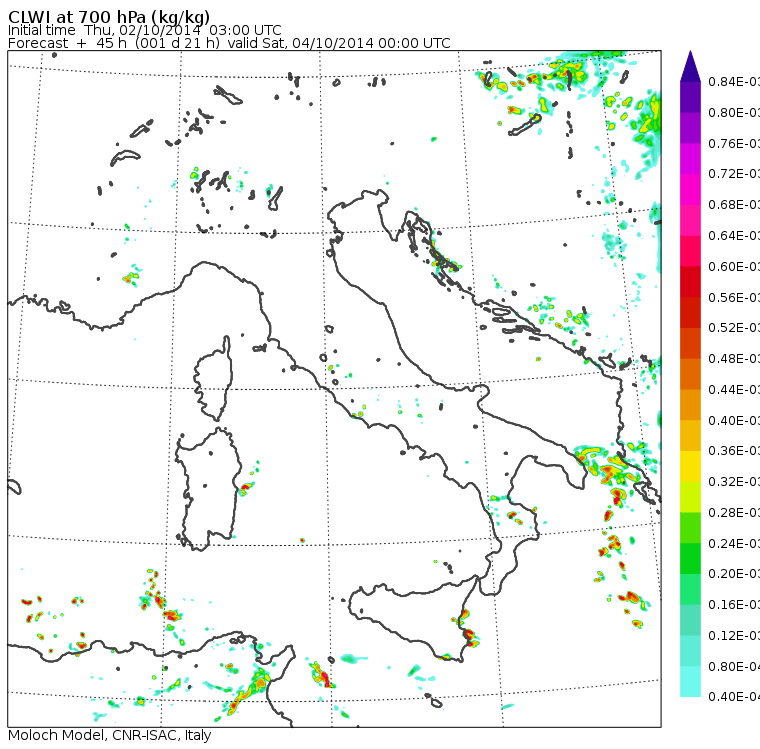The height and width of the screenshot is (749, 760).
Task: Select the red swatch between 0.56E and 0.60E
Action: pos(690,282)
